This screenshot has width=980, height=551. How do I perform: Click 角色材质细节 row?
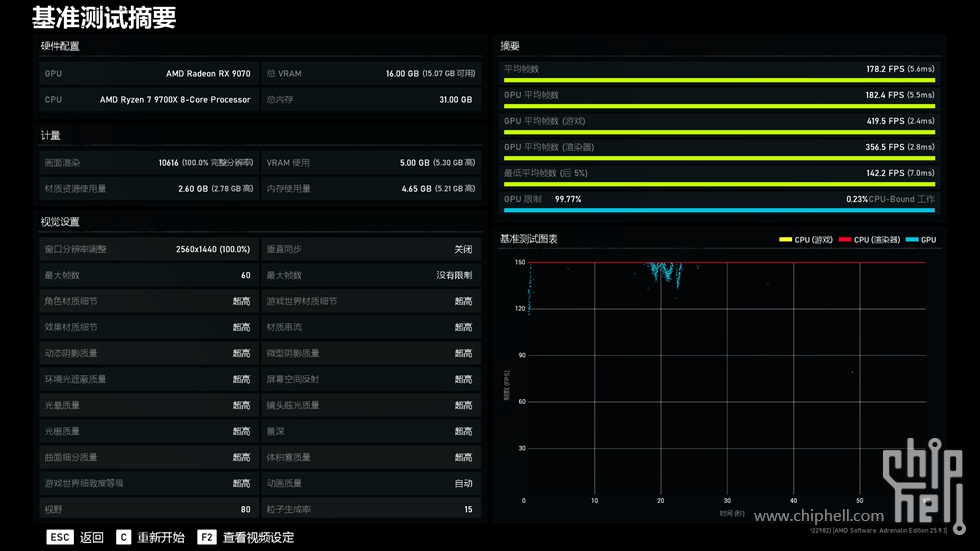pos(148,301)
